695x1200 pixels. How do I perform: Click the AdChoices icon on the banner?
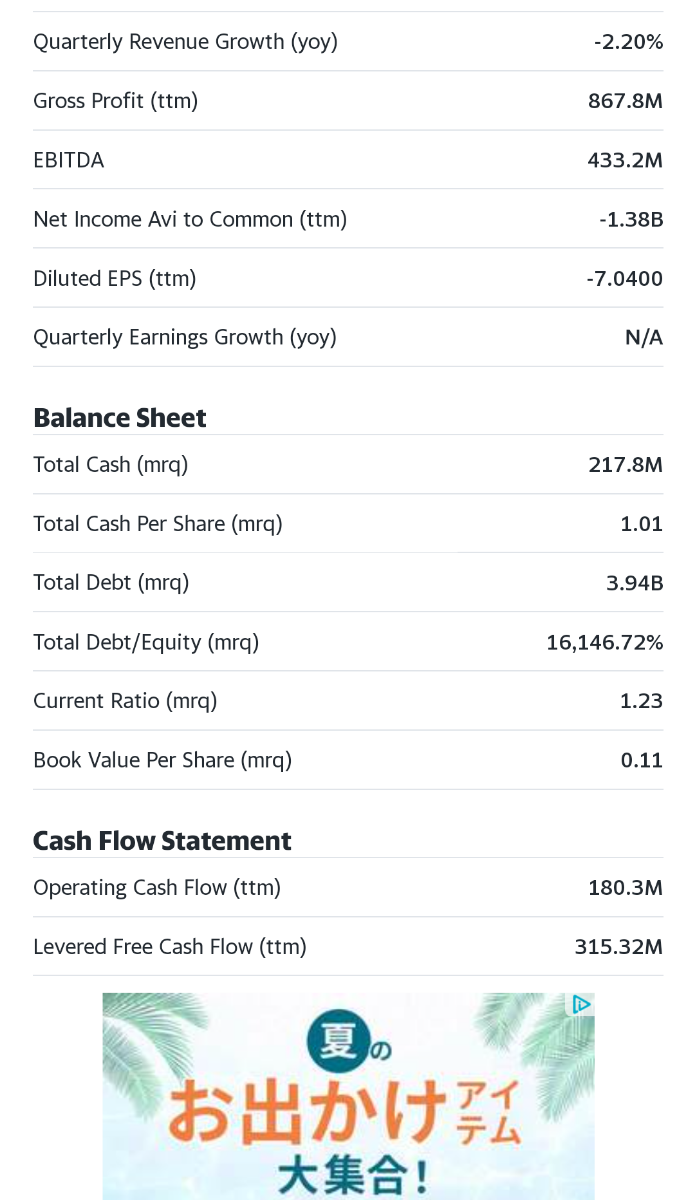[x=581, y=1004]
